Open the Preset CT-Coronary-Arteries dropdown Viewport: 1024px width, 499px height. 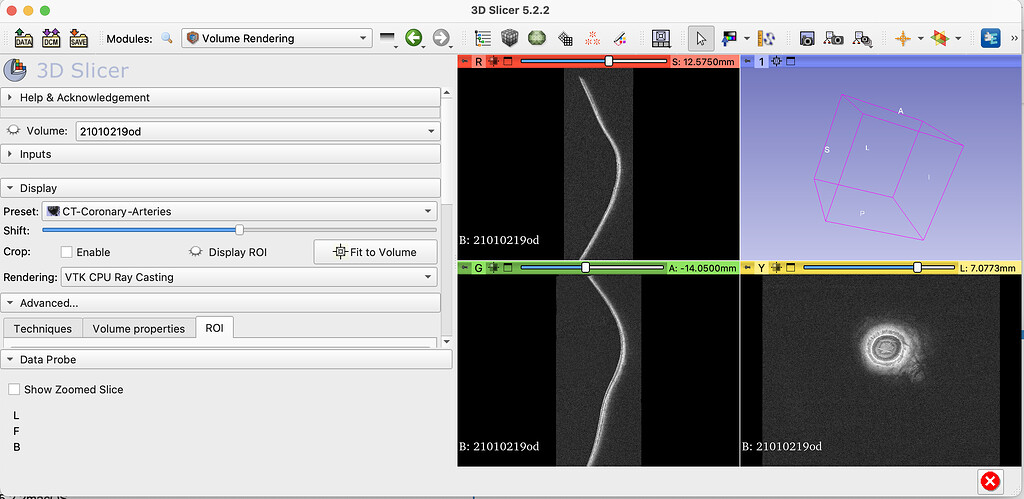tap(239, 211)
